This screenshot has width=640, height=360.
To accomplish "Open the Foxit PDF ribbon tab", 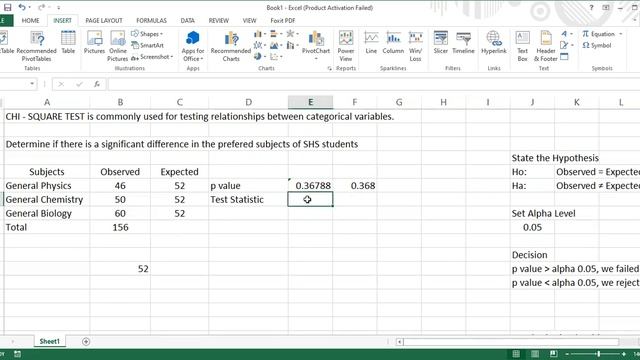I will tap(282, 20).
